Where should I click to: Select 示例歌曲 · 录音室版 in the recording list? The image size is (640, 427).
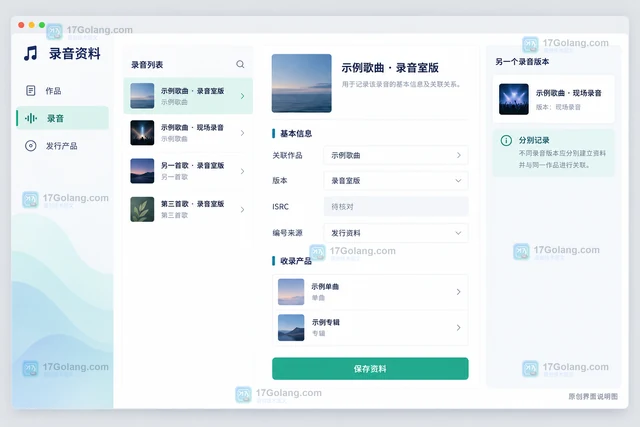(x=188, y=96)
